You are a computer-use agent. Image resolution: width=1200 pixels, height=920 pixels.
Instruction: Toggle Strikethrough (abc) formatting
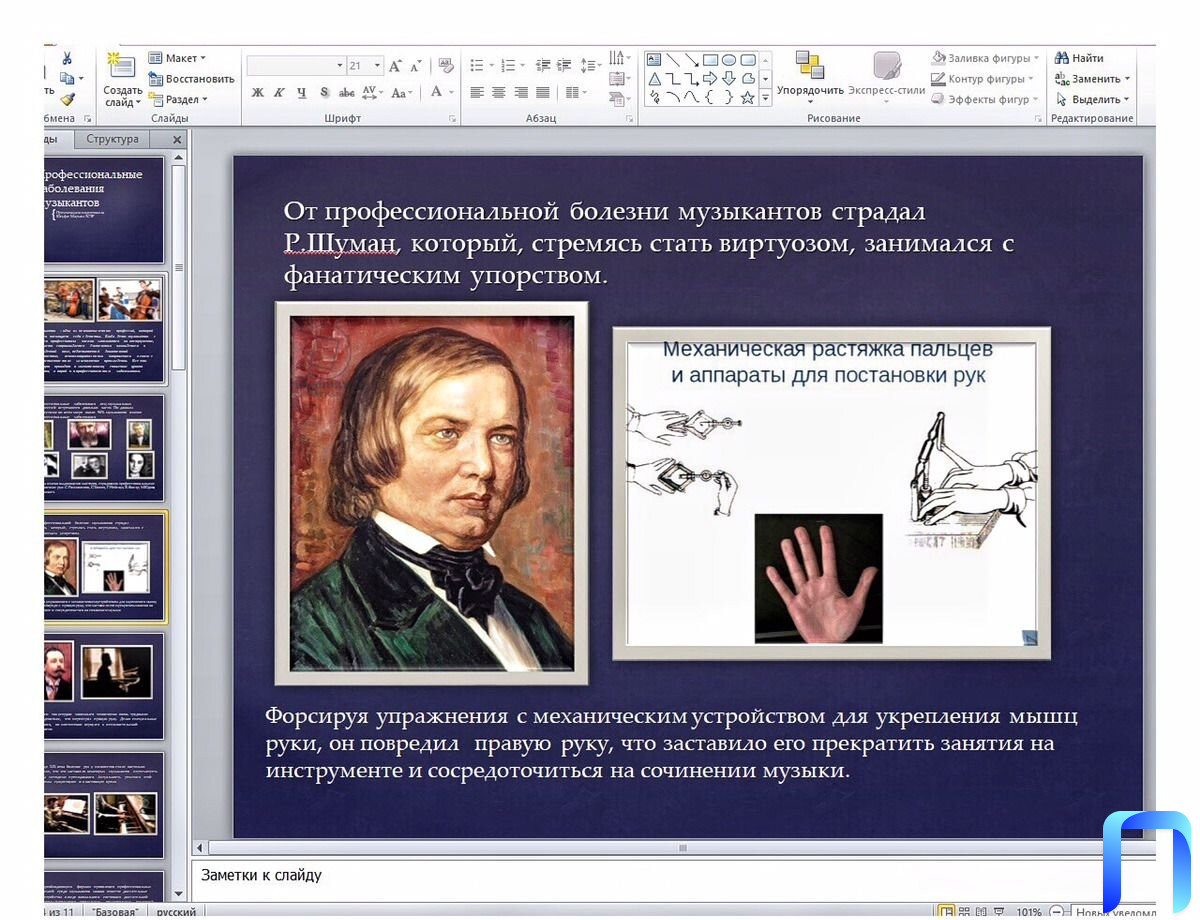click(347, 92)
